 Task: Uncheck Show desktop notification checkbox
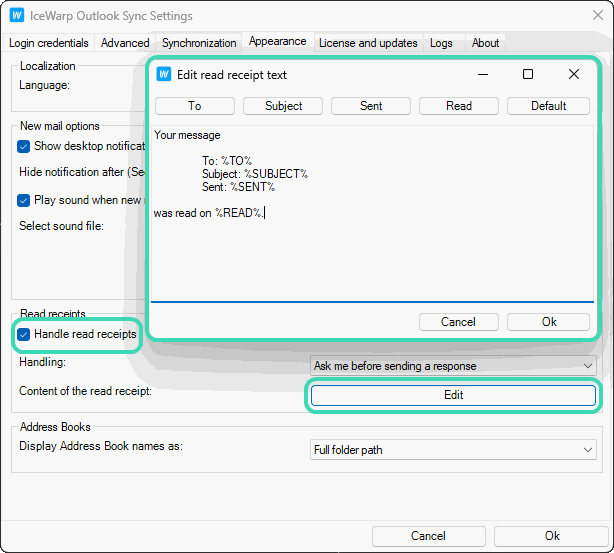25,146
